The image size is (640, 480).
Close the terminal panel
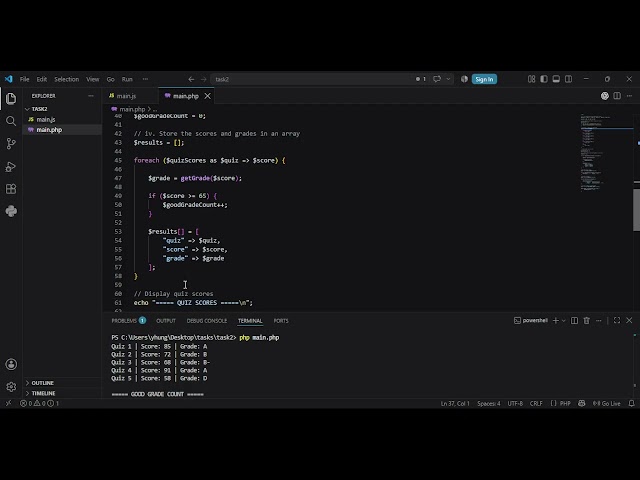pos(629,320)
